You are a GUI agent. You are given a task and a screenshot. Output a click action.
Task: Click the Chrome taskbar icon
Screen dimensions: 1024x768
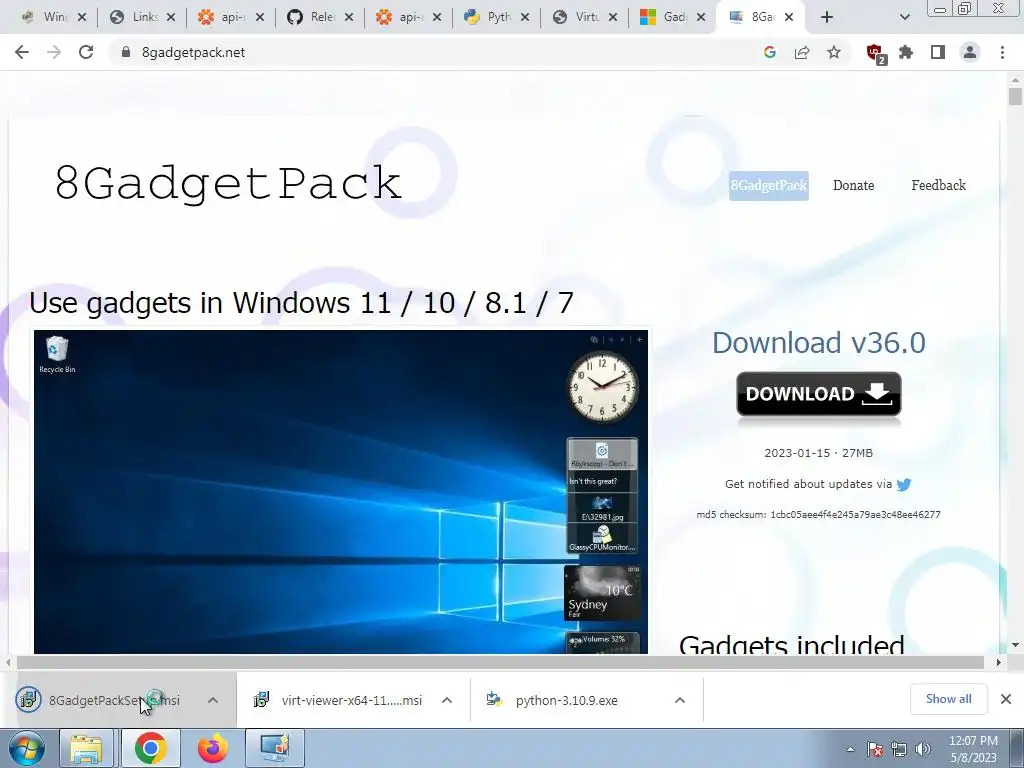(150, 748)
